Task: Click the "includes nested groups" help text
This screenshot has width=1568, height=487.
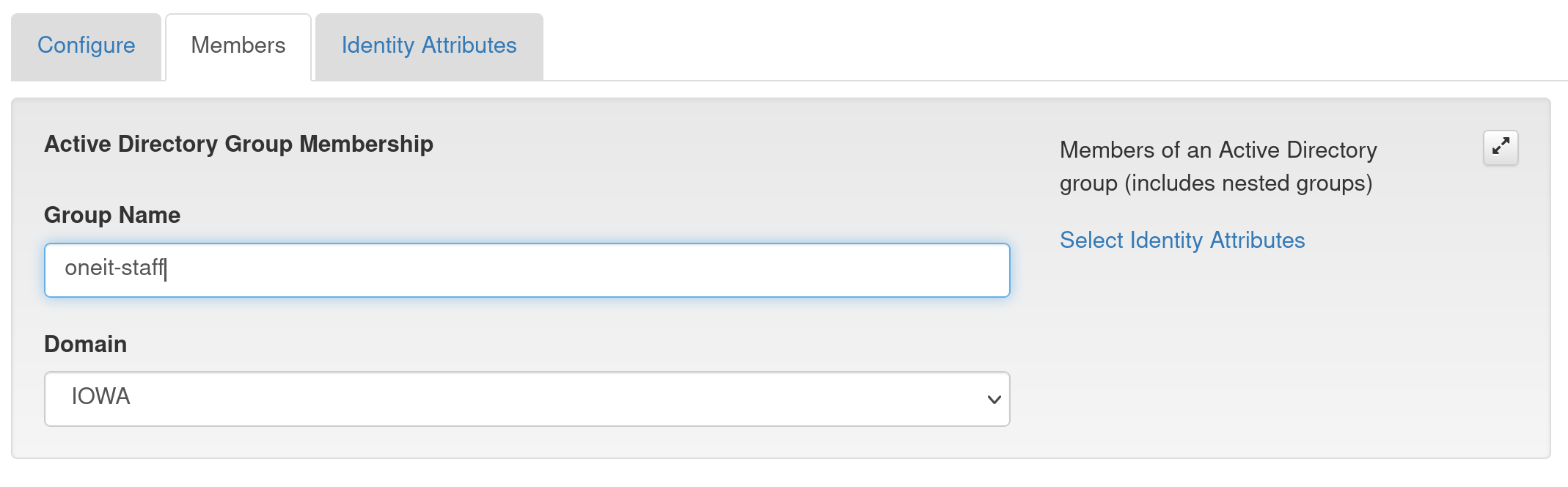Action: pos(1248,183)
